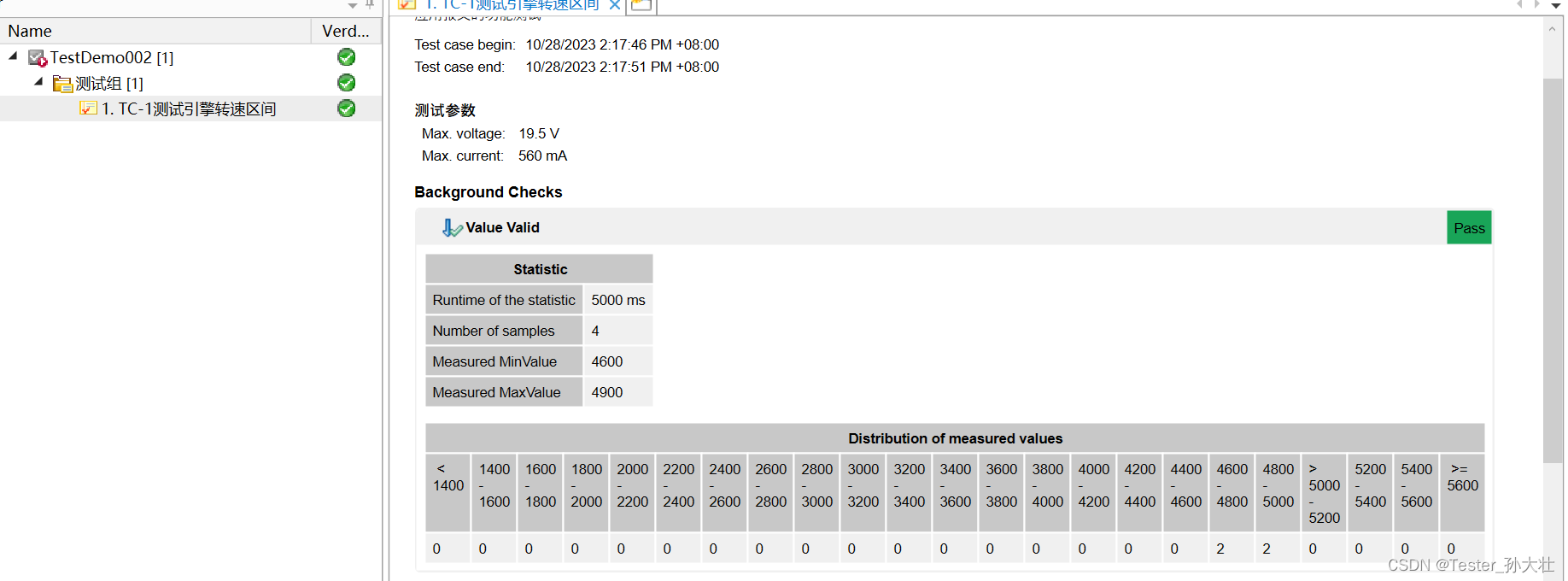Click the 测试组 folder icon
This screenshot has width=1568, height=581.
pos(62,84)
